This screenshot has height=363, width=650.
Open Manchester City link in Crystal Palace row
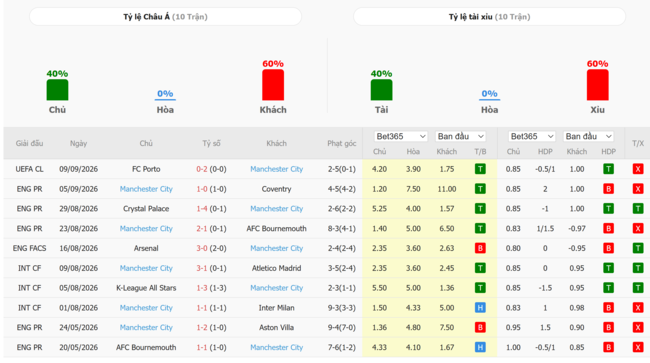click(276, 209)
